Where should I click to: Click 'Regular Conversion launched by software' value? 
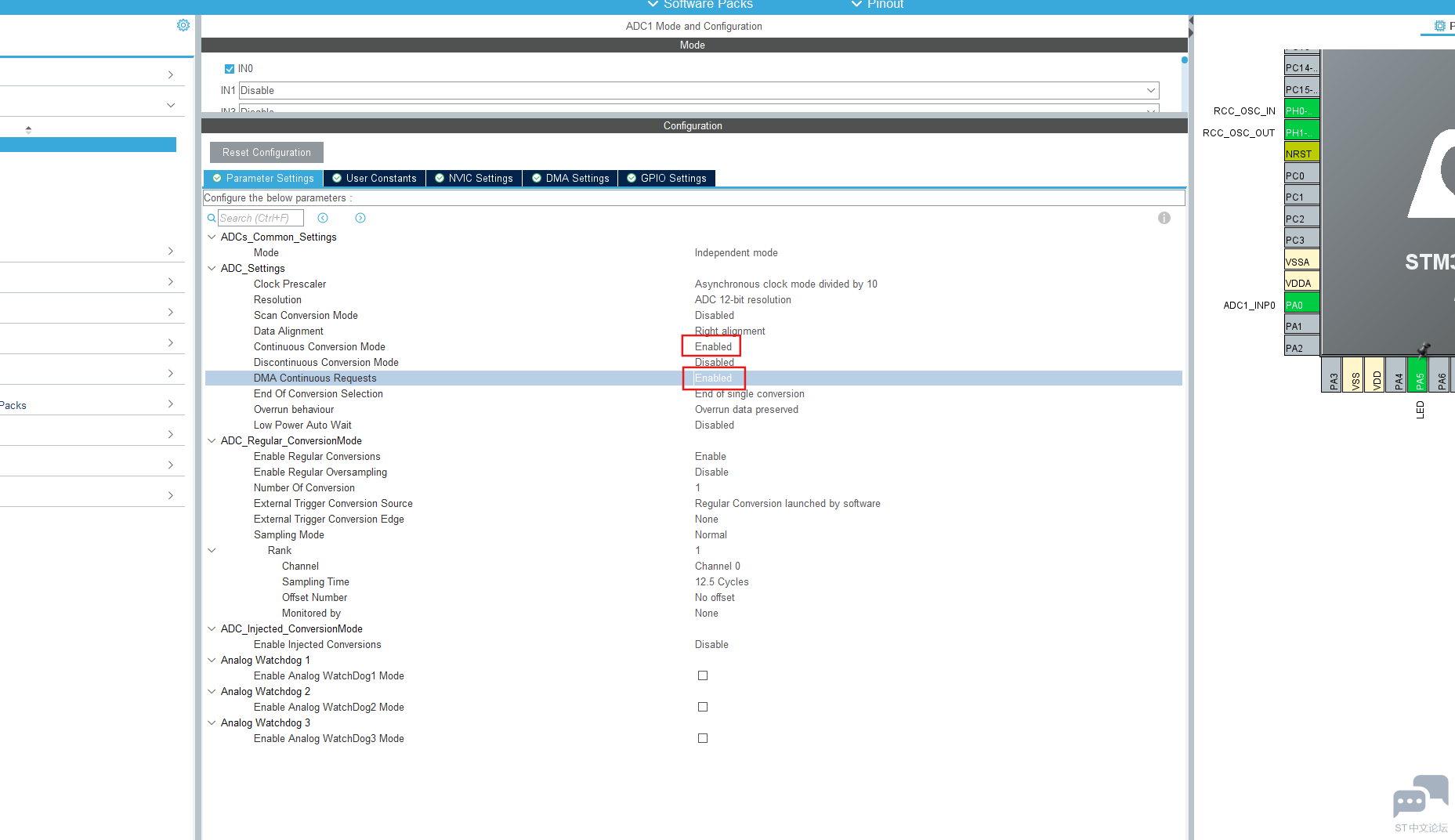click(787, 503)
